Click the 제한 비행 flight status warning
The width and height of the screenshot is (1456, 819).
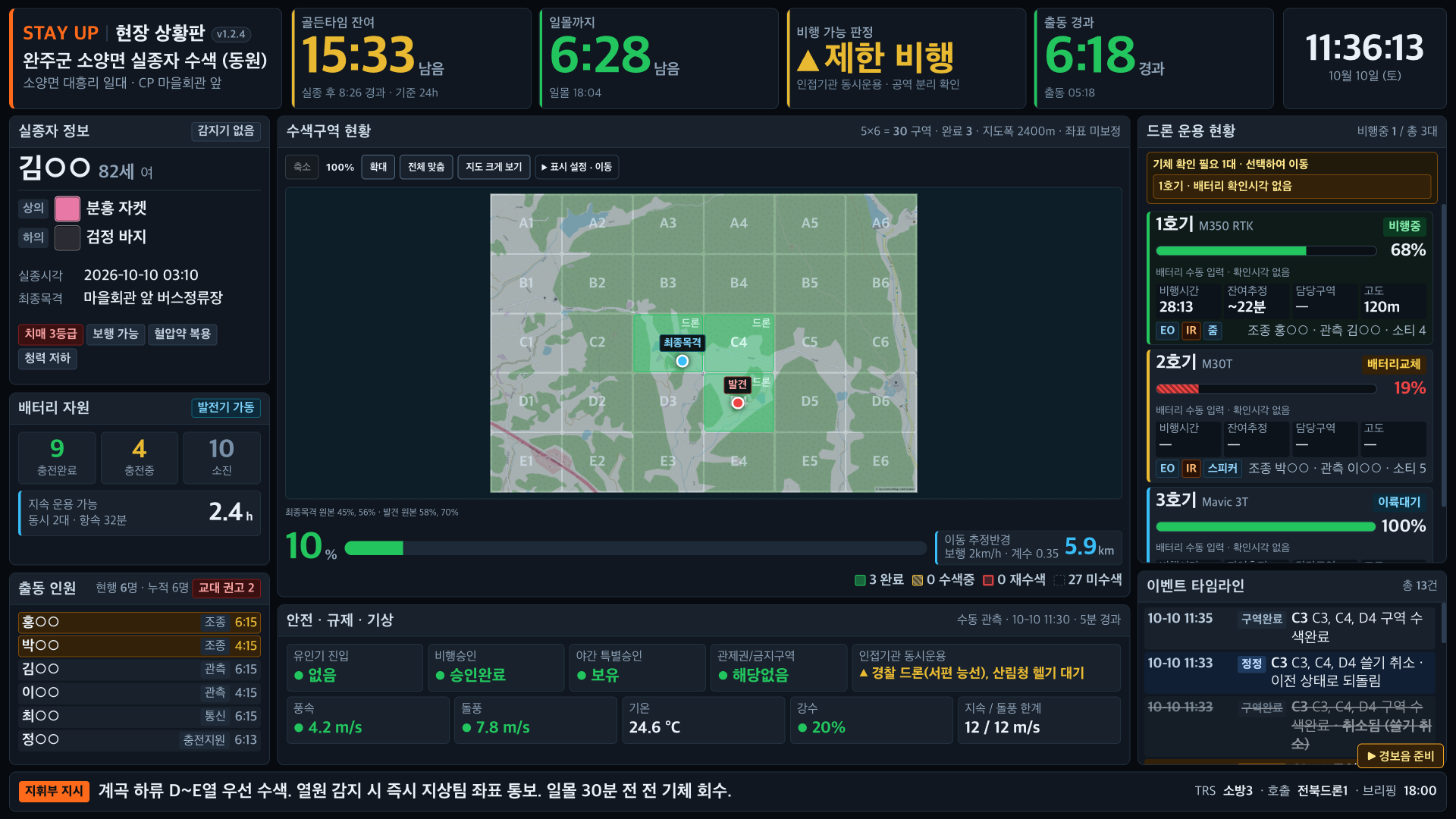pos(876,58)
